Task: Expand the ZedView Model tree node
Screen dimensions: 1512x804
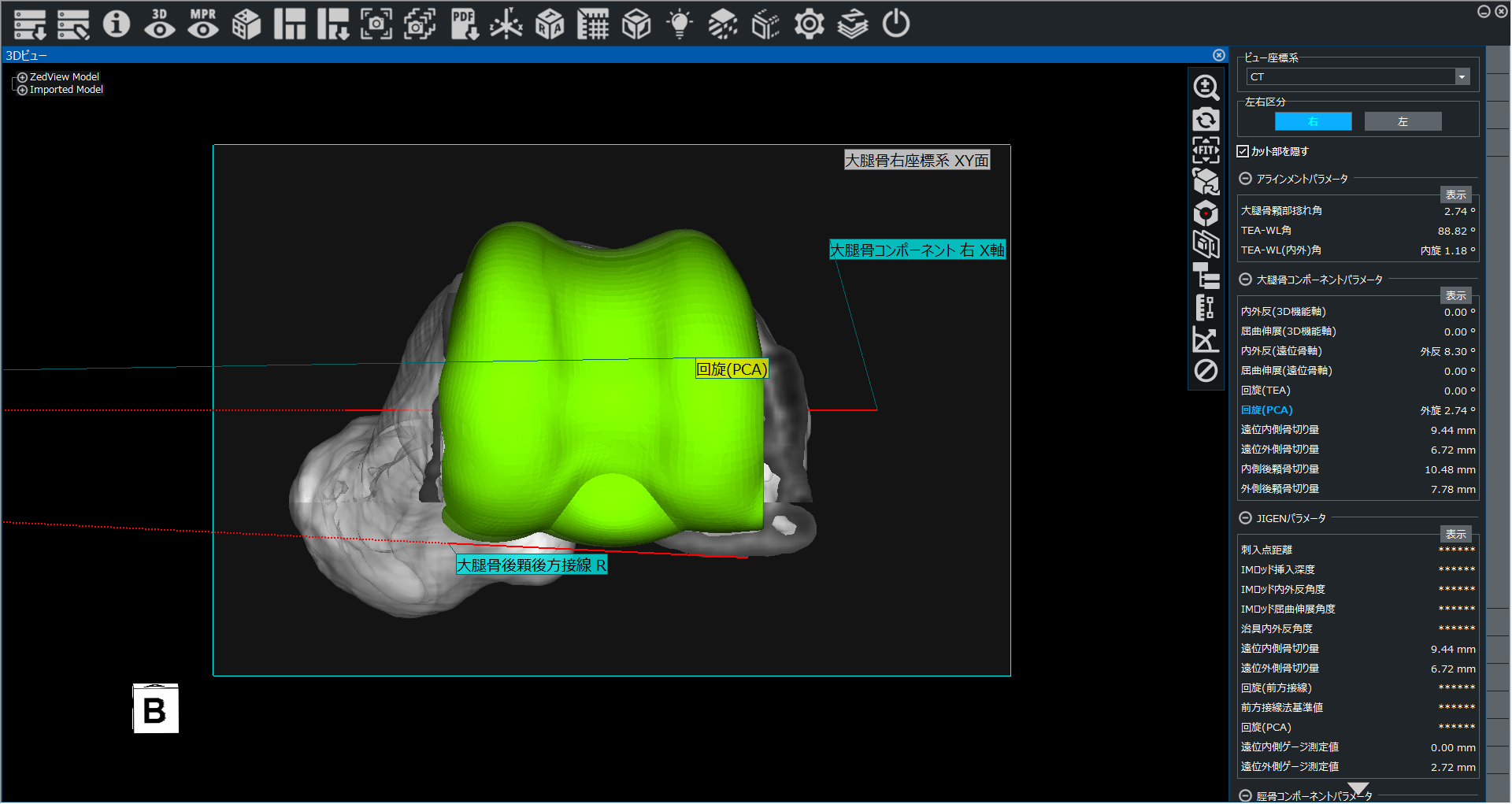Action: (x=23, y=77)
